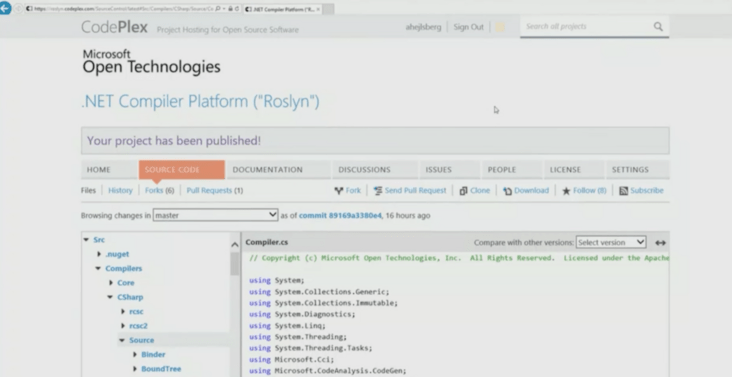Click the Sign Out link

pos(468,27)
